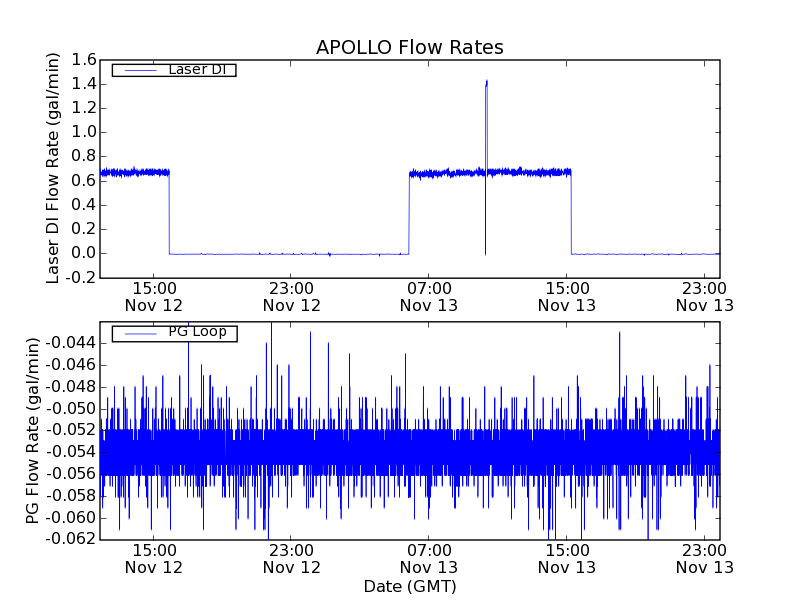800x600 pixels.
Task: Click the Laser DI Flow Rate y-axis label
Action: tap(54, 168)
